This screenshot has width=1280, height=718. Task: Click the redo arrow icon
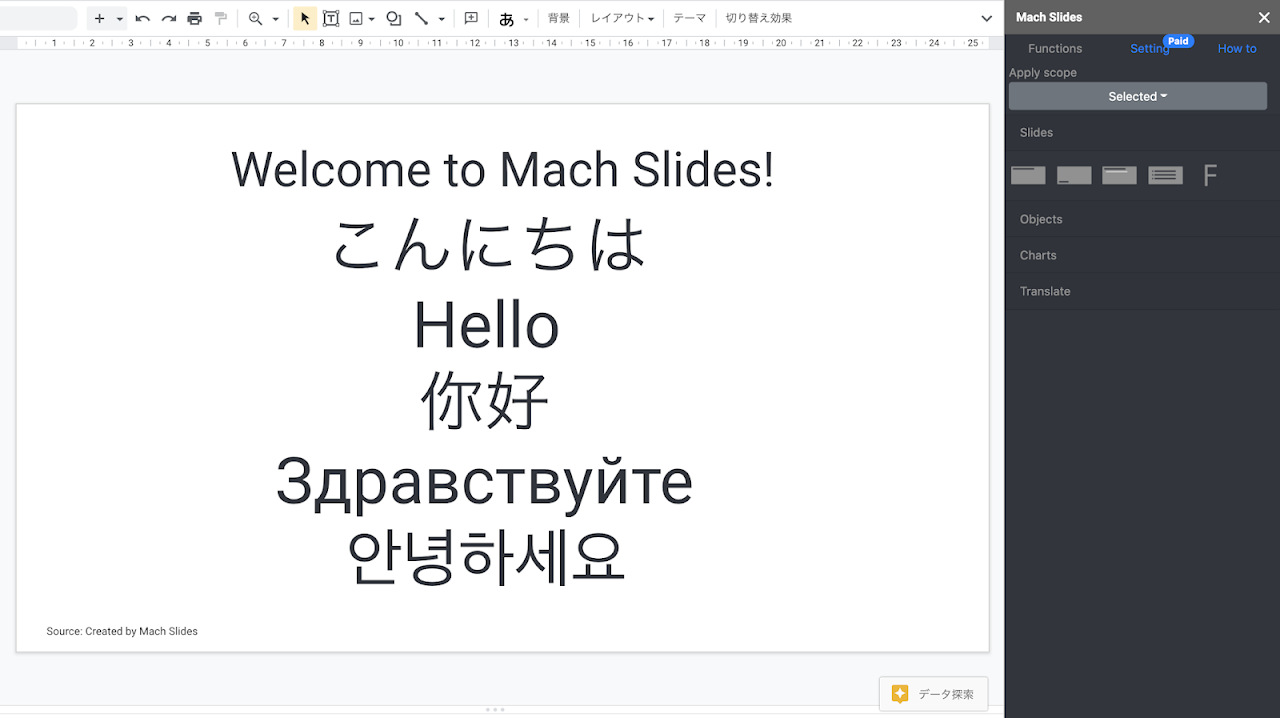tap(168, 18)
